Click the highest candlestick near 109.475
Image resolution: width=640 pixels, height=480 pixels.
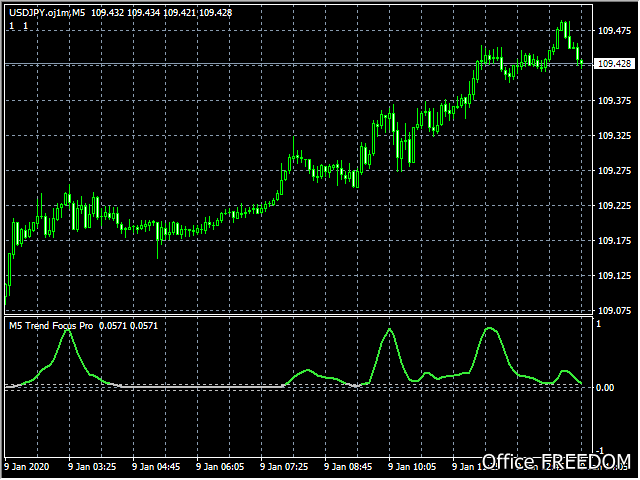tap(562, 27)
